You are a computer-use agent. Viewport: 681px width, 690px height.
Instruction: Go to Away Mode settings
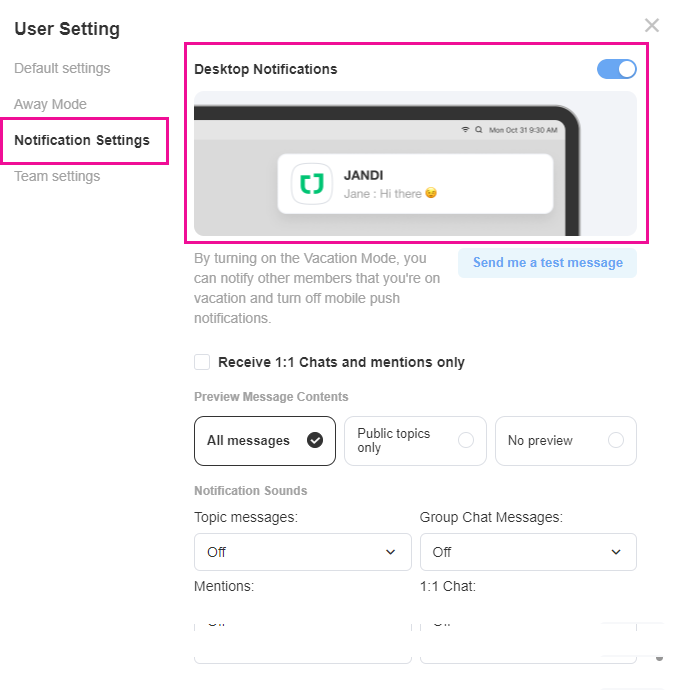click(x=50, y=104)
